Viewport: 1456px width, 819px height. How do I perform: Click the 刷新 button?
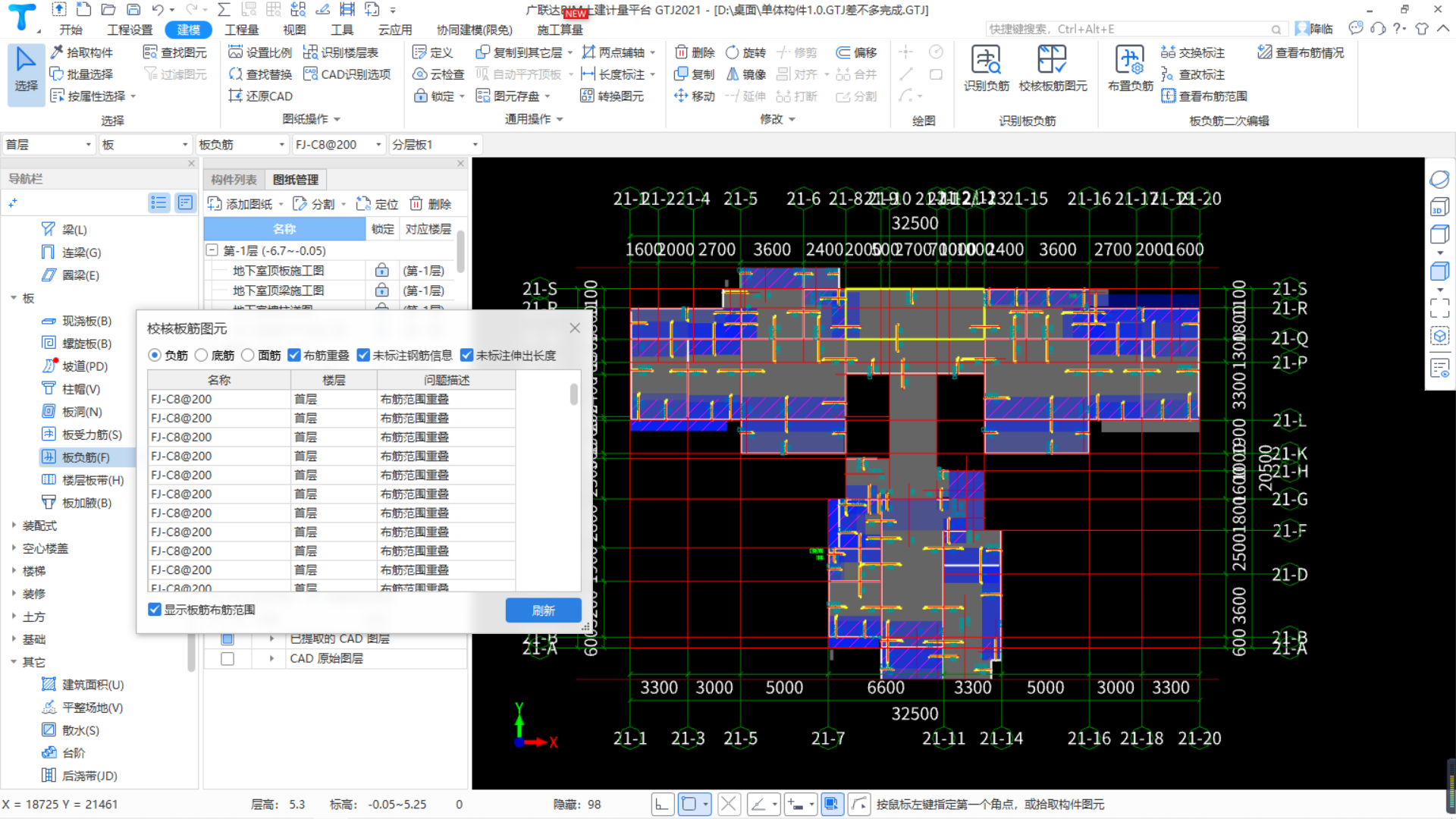543,610
